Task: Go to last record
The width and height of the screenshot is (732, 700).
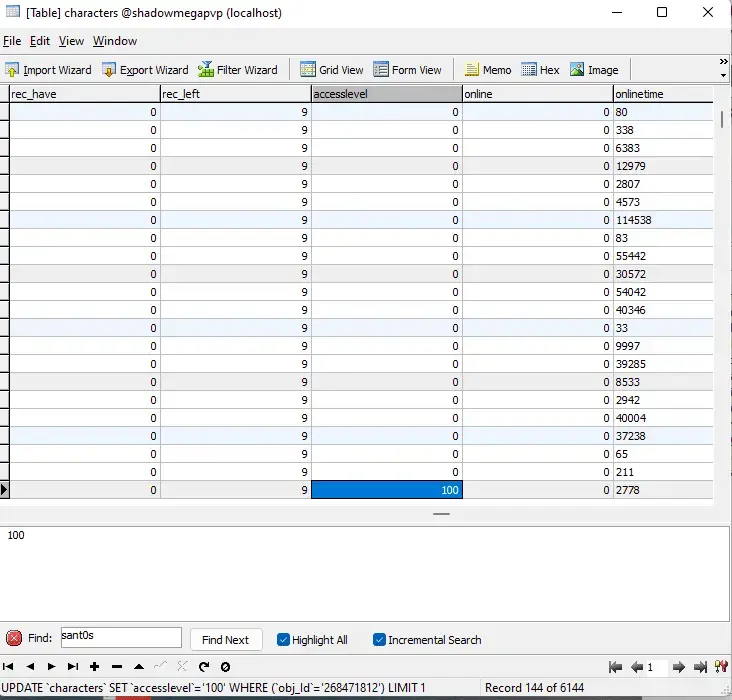Action: (73, 667)
